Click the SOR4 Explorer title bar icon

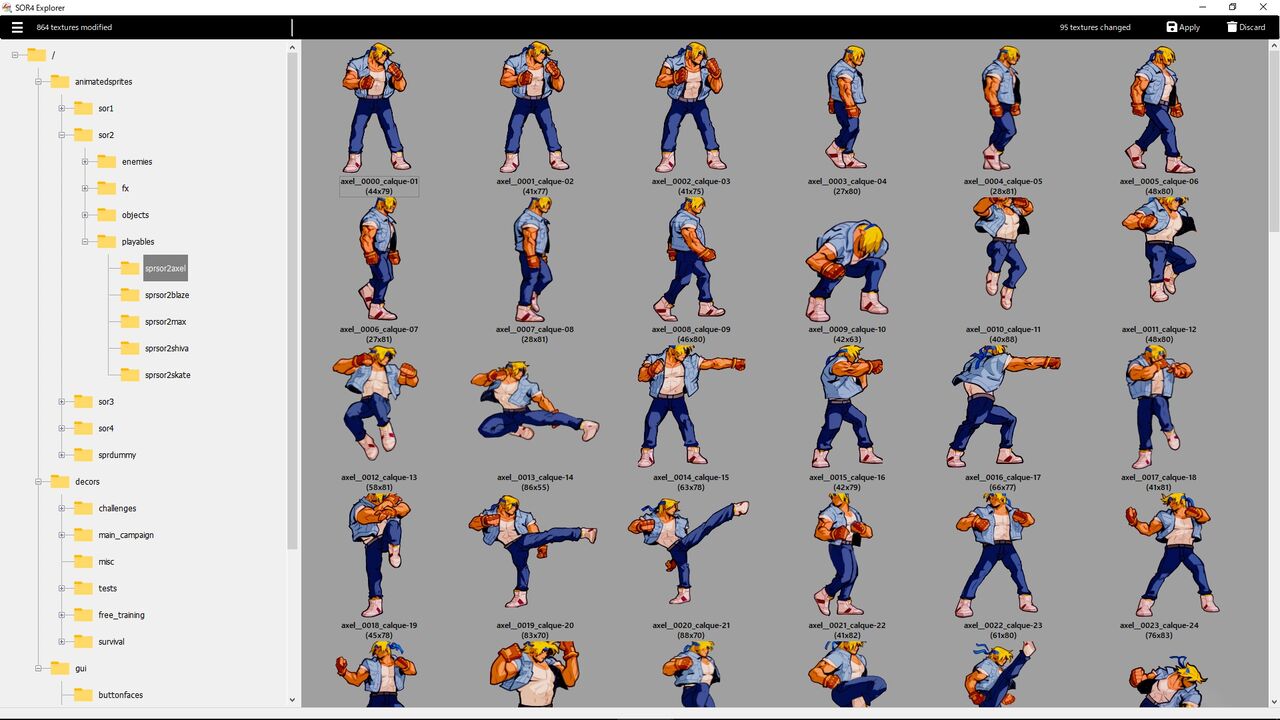coord(8,7)
